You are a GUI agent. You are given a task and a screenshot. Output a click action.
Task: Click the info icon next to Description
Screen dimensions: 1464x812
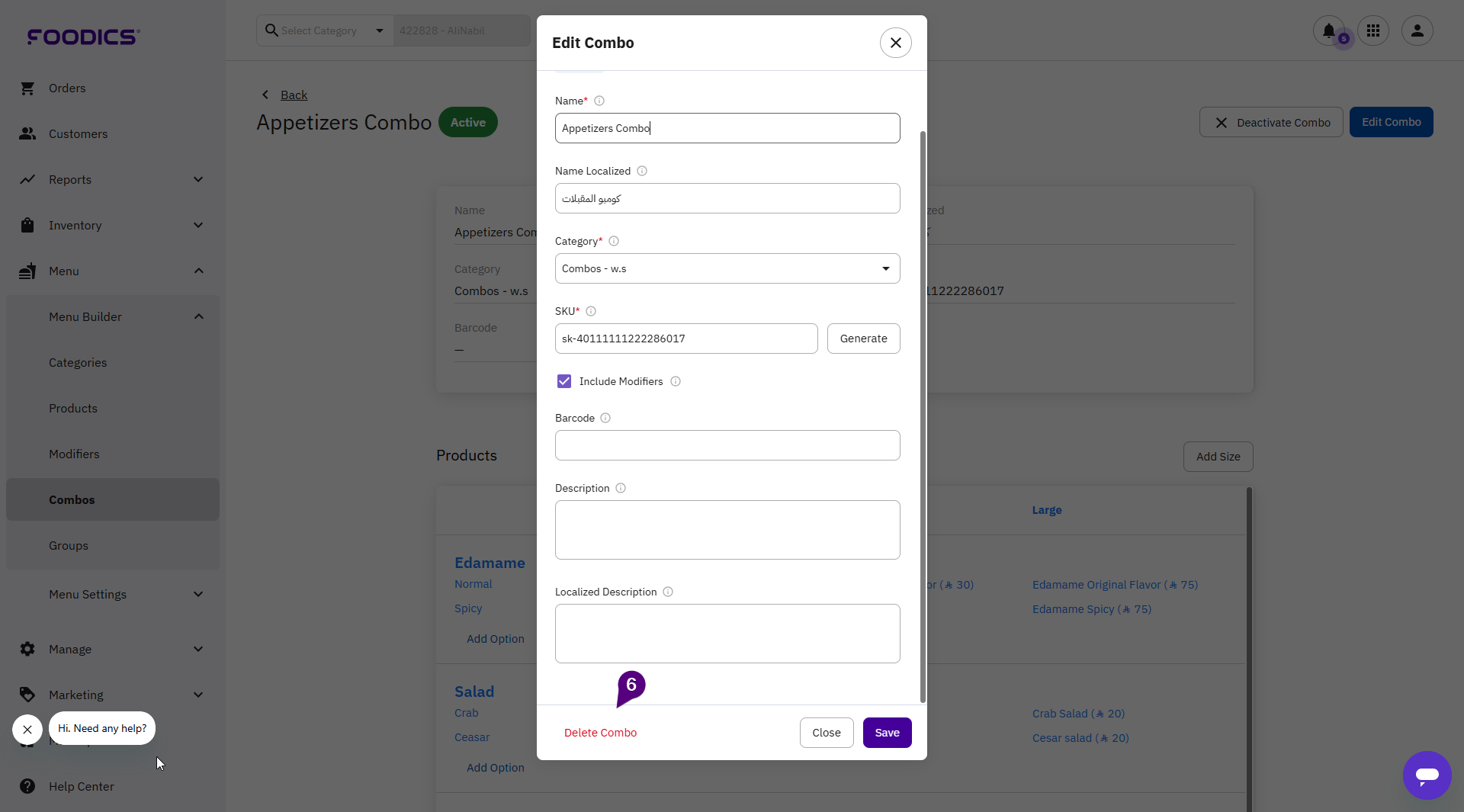point(621,489)
